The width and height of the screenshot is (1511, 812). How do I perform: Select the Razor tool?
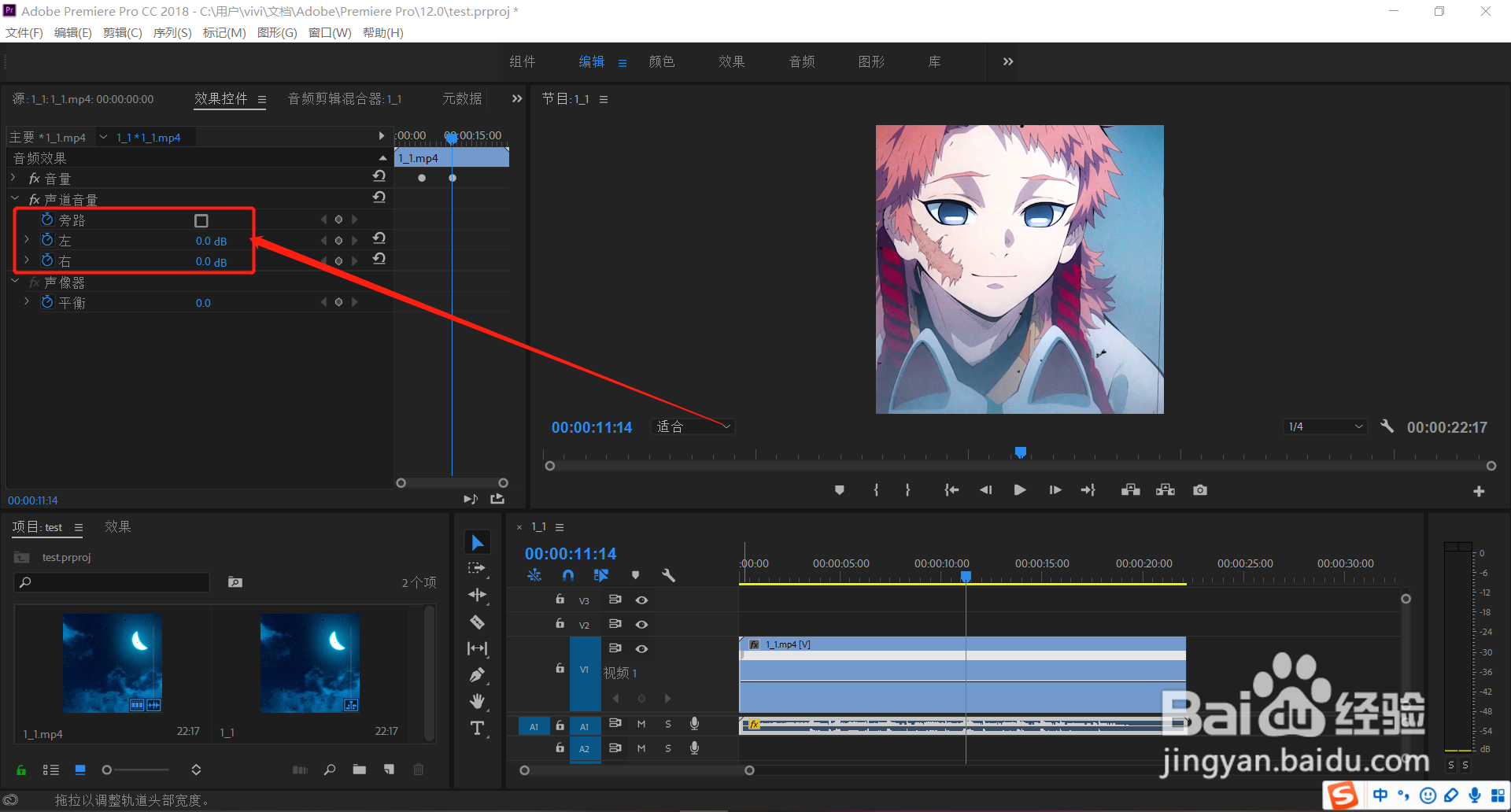[x=477, y=622]
